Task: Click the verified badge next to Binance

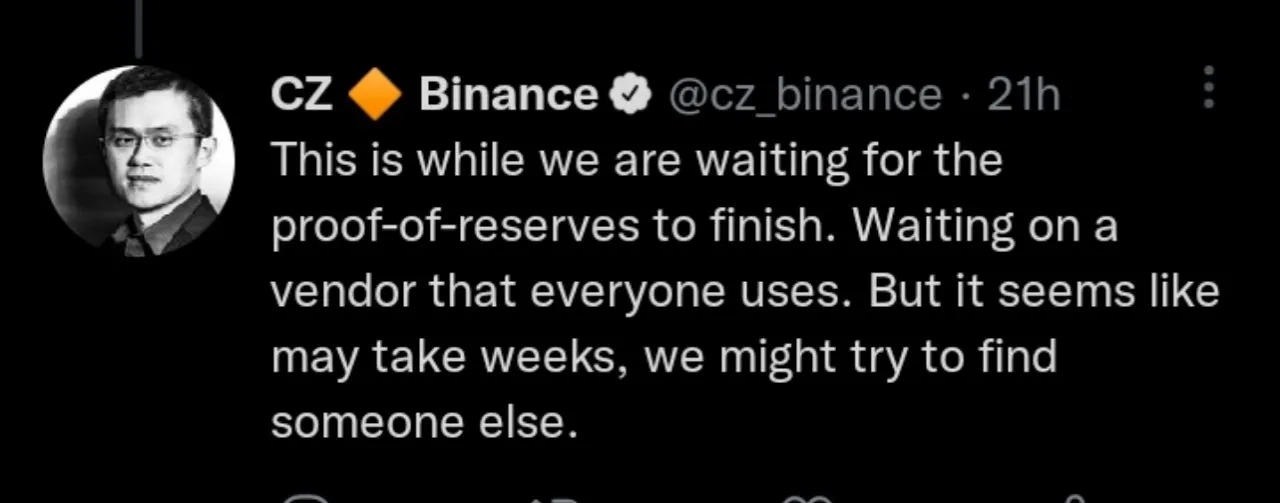Action: [631, 96]
